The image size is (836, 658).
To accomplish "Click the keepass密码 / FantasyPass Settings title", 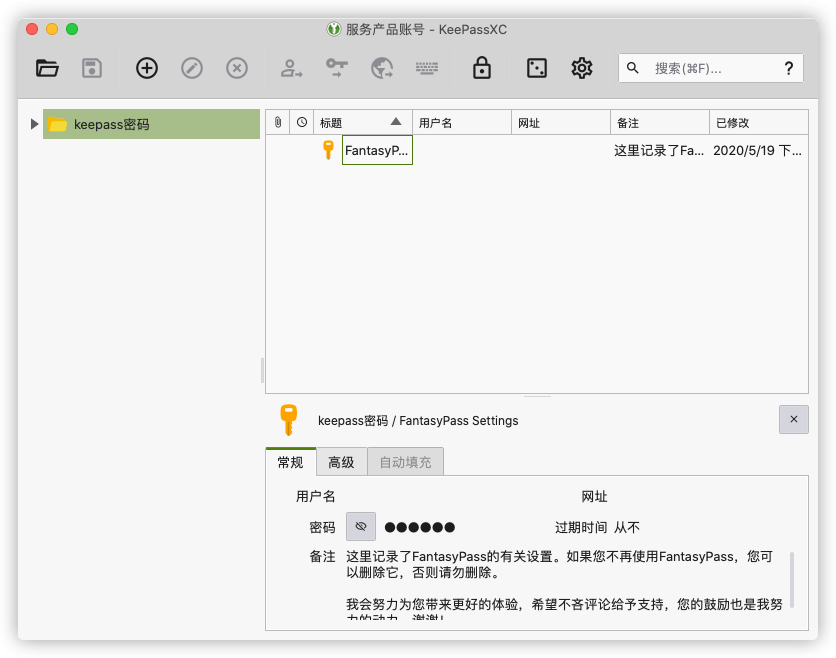I will 418,421.
